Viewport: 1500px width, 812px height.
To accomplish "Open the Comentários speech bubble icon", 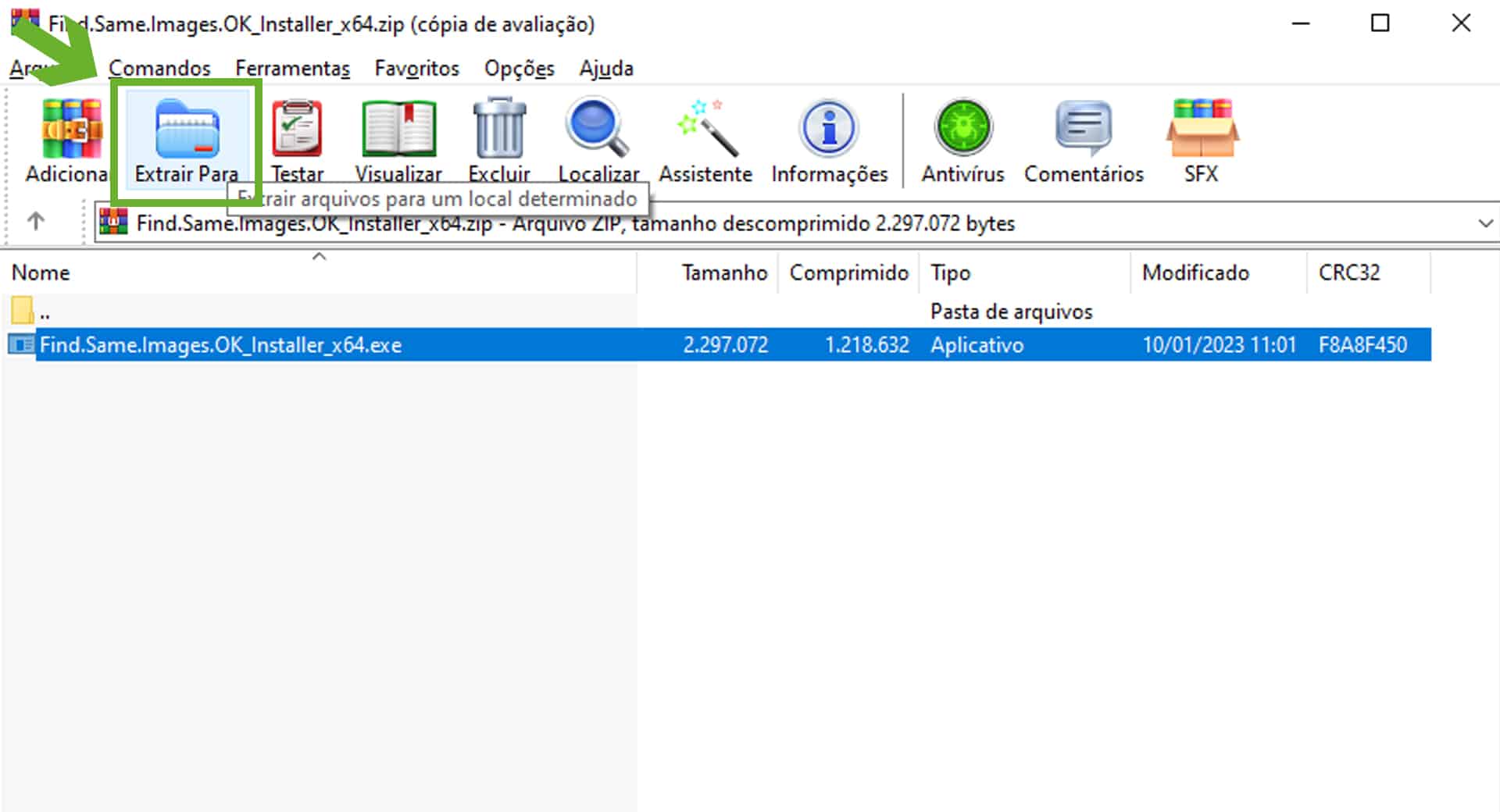I will click(x=1084, y=127).
